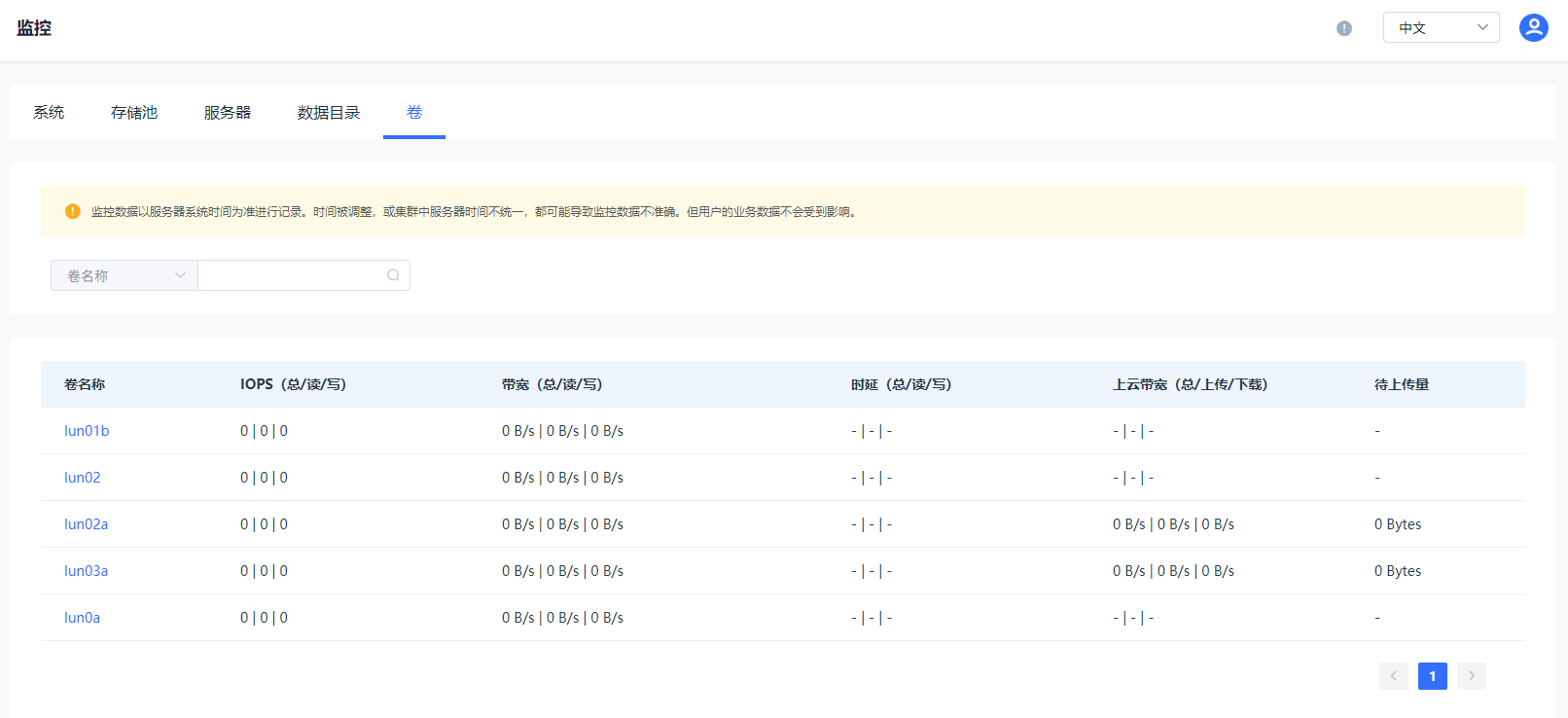
Task: Select the 数据目录 tab
Action: (329, 113)
